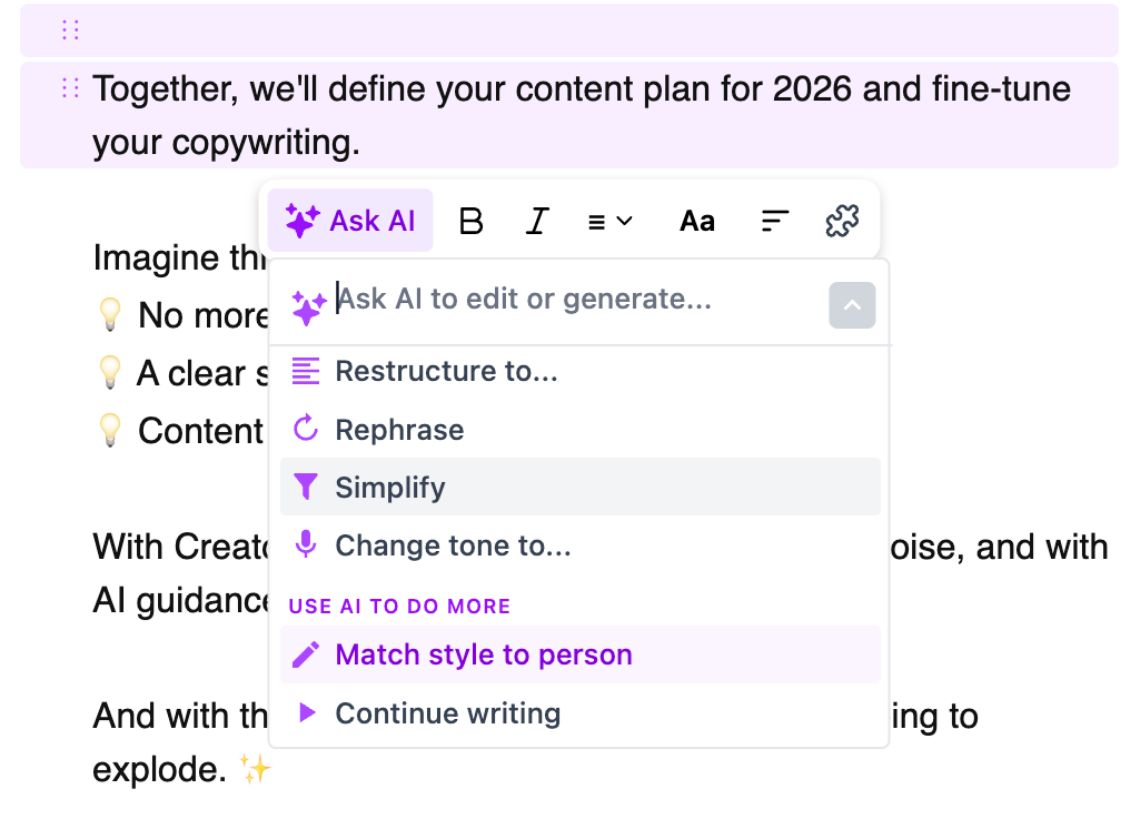Image resolution: width=1143 pixels, height=826 pixels.
Task: Click the pencil icon beside Match style
Action: (x=306, y=655)
